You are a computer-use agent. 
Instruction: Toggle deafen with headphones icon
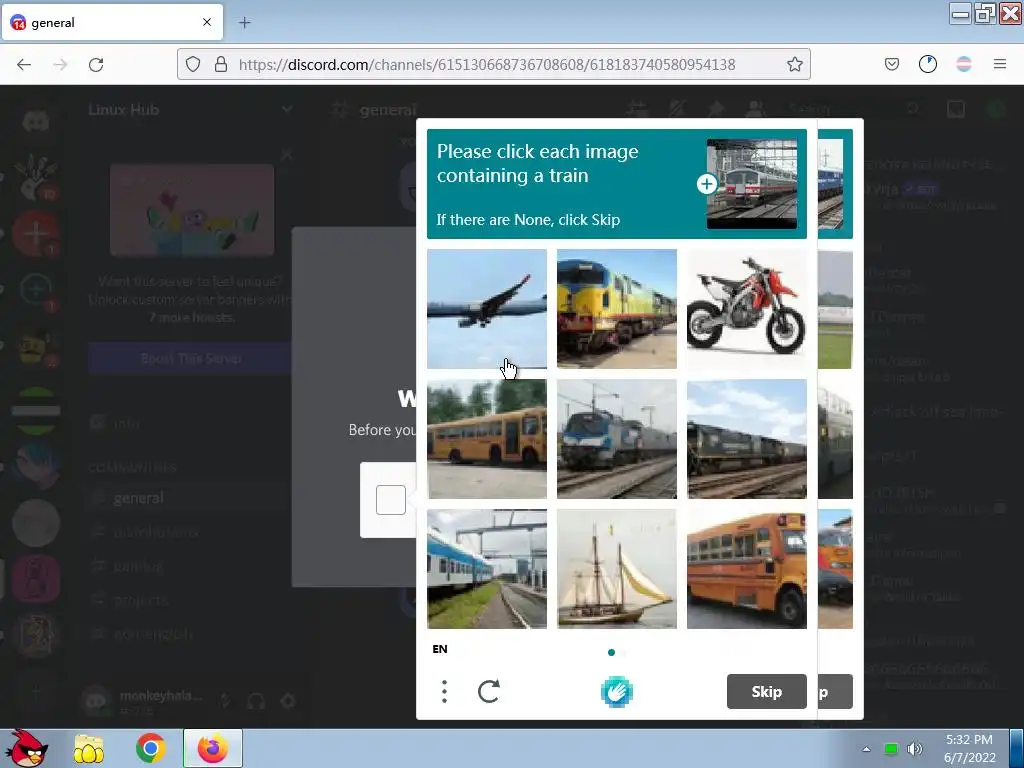(x=256, y=701)
